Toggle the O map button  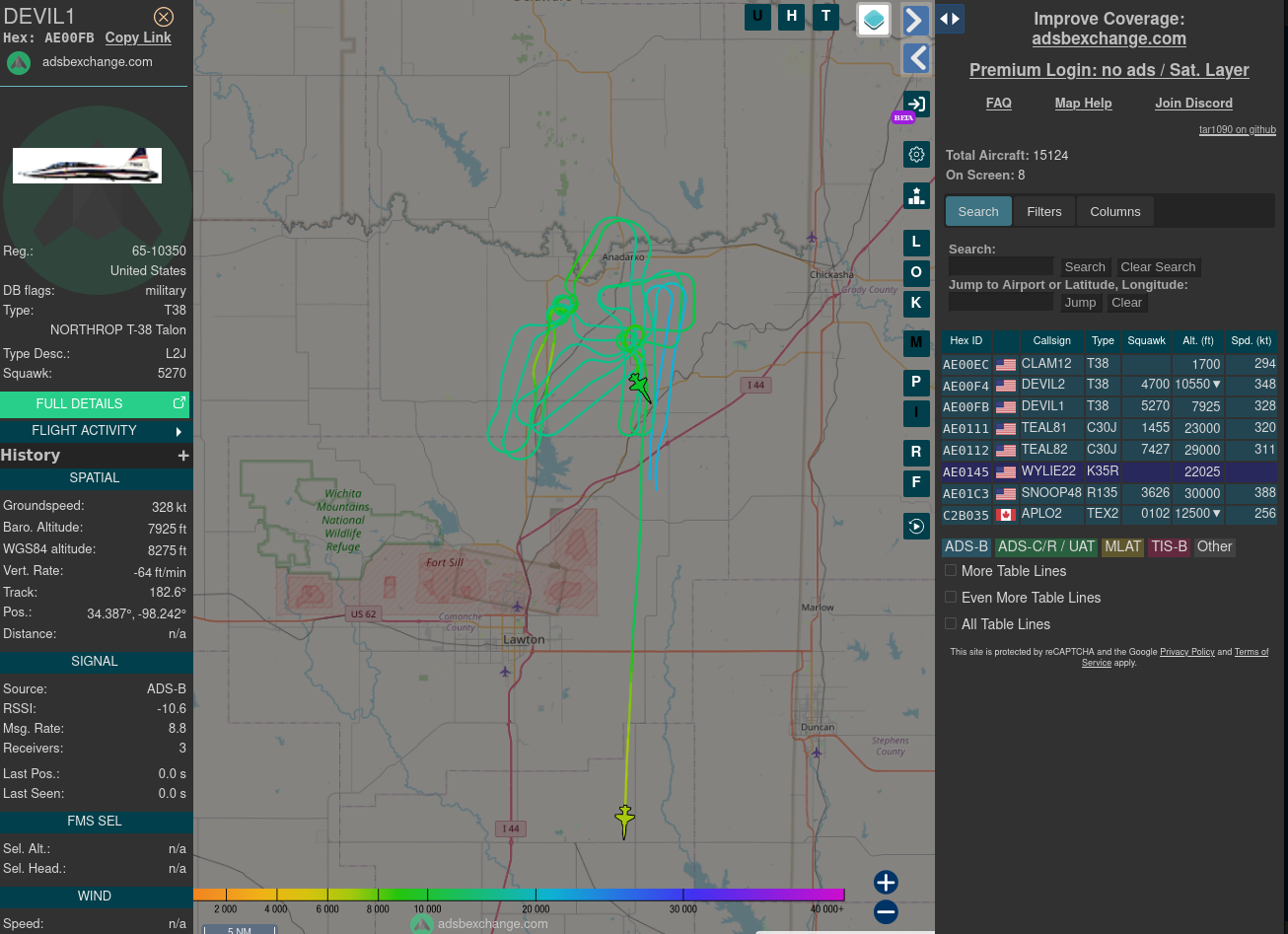pos(916,273)
